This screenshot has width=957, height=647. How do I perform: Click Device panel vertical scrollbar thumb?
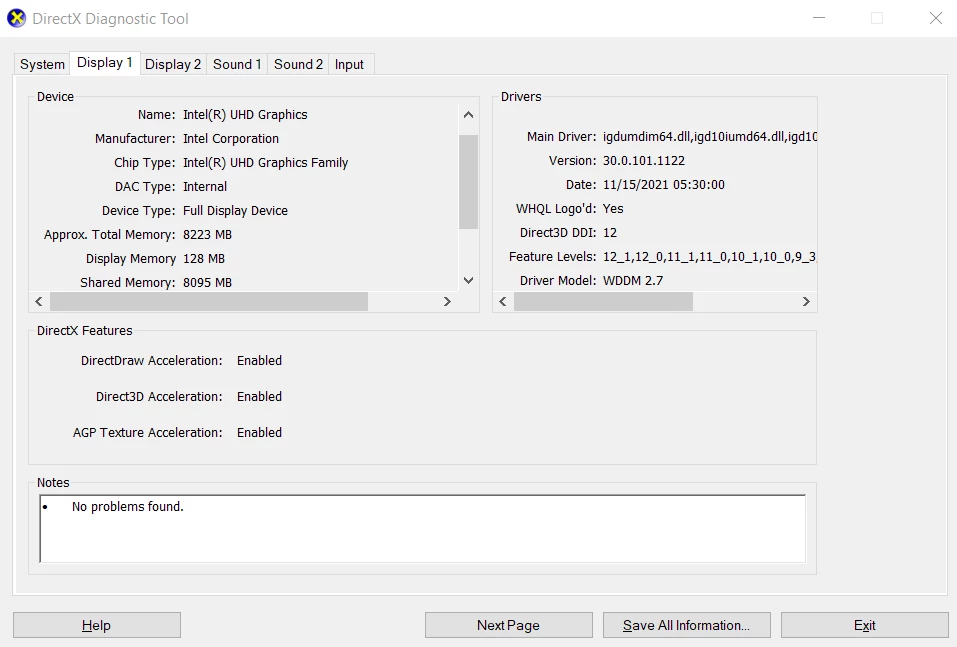(x=468, y=182)
